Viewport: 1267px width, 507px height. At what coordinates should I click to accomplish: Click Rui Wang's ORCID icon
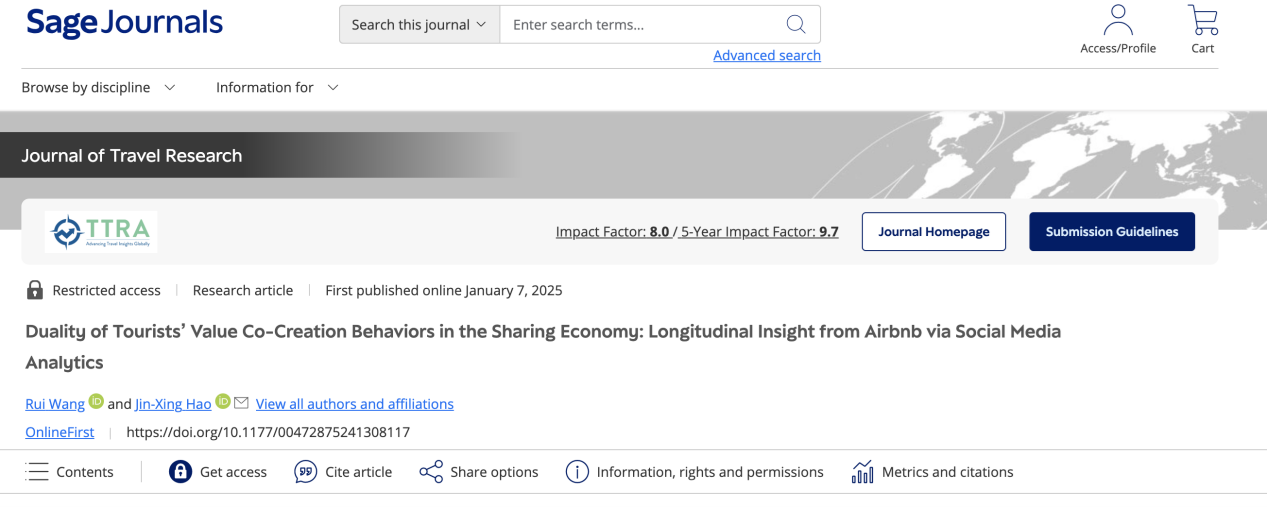[96, 402]
